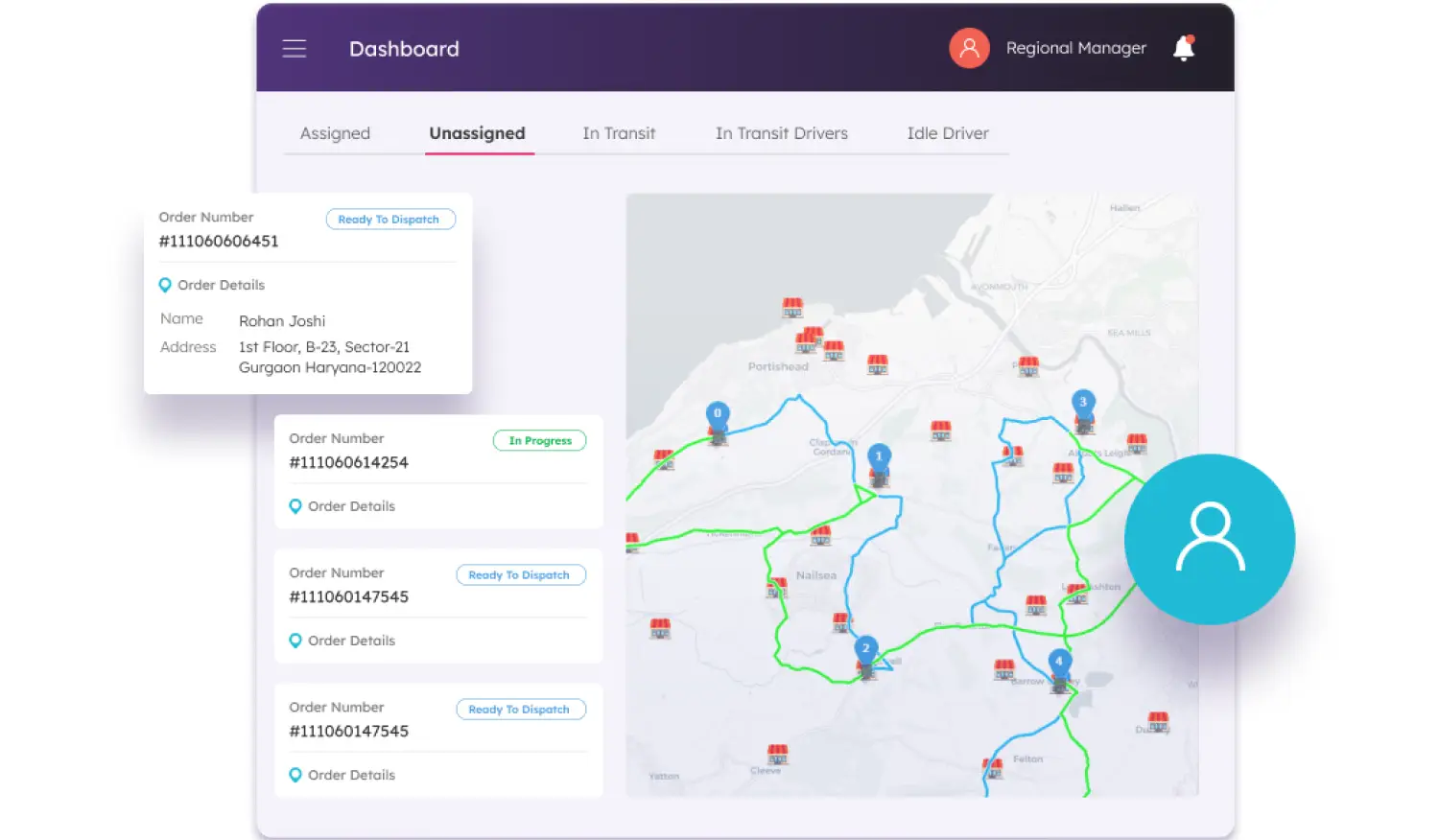Click the Ready To Dispatch badge on order #111060606451

390,219
